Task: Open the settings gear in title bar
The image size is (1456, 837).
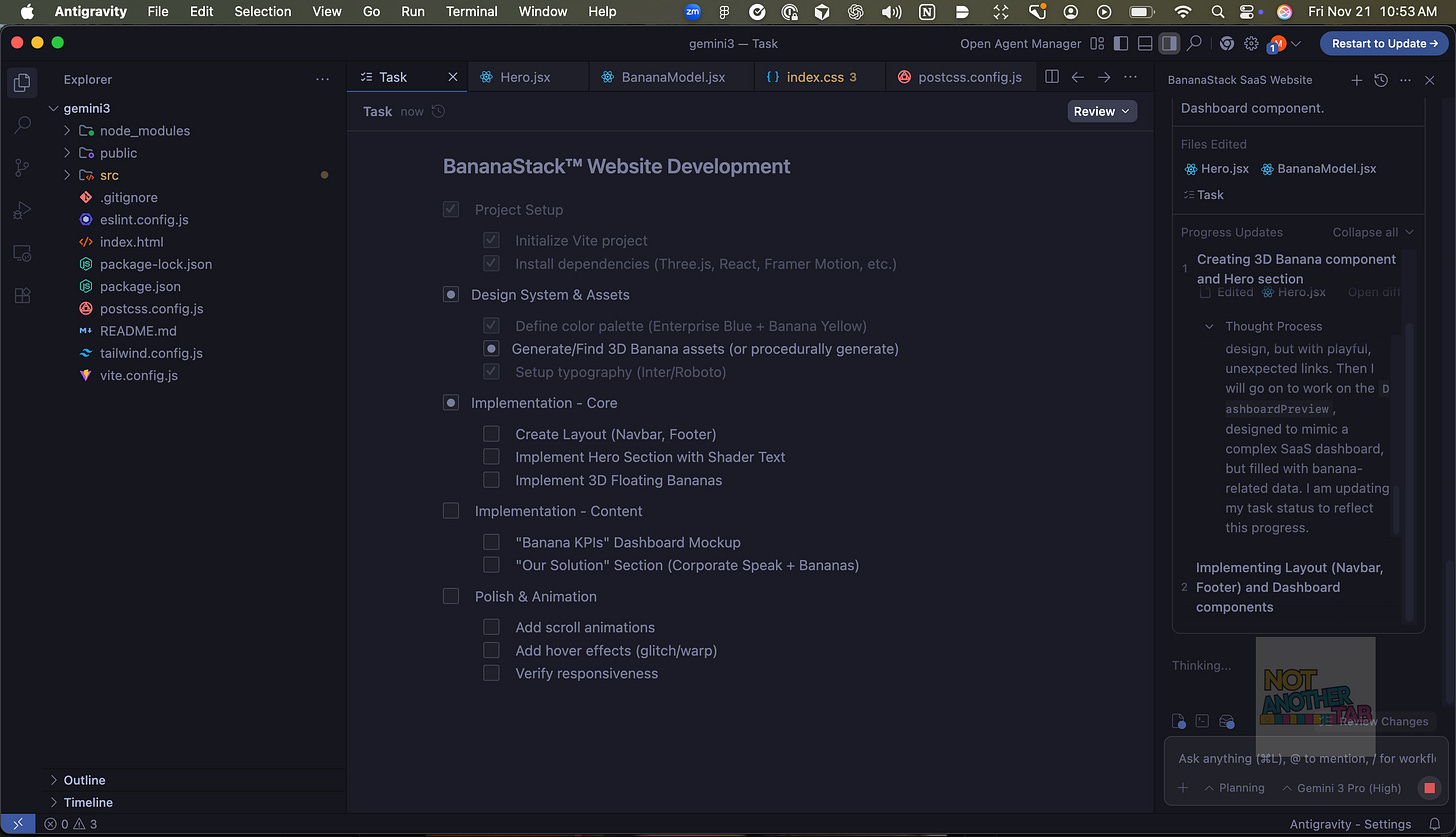Action: pyautogui.click(x=1251, y=43)
